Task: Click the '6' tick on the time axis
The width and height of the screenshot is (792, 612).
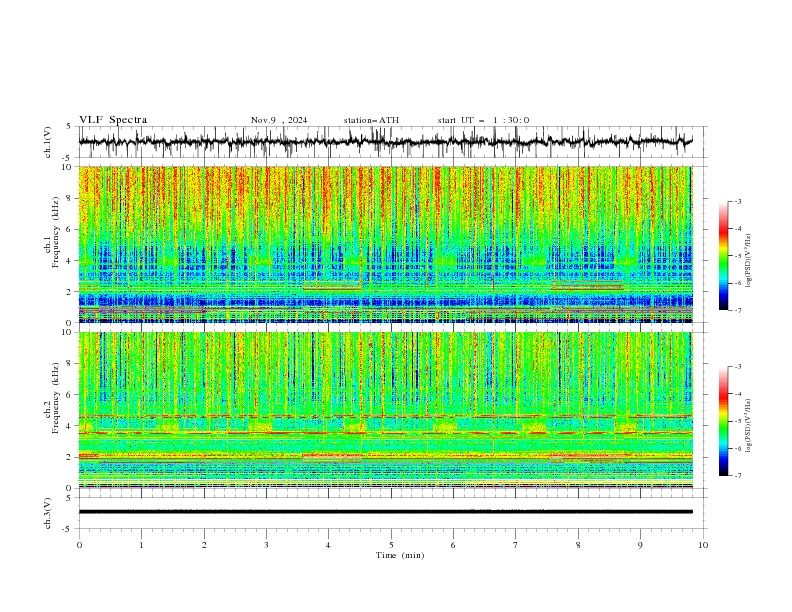Action: (x=453, y=545)
